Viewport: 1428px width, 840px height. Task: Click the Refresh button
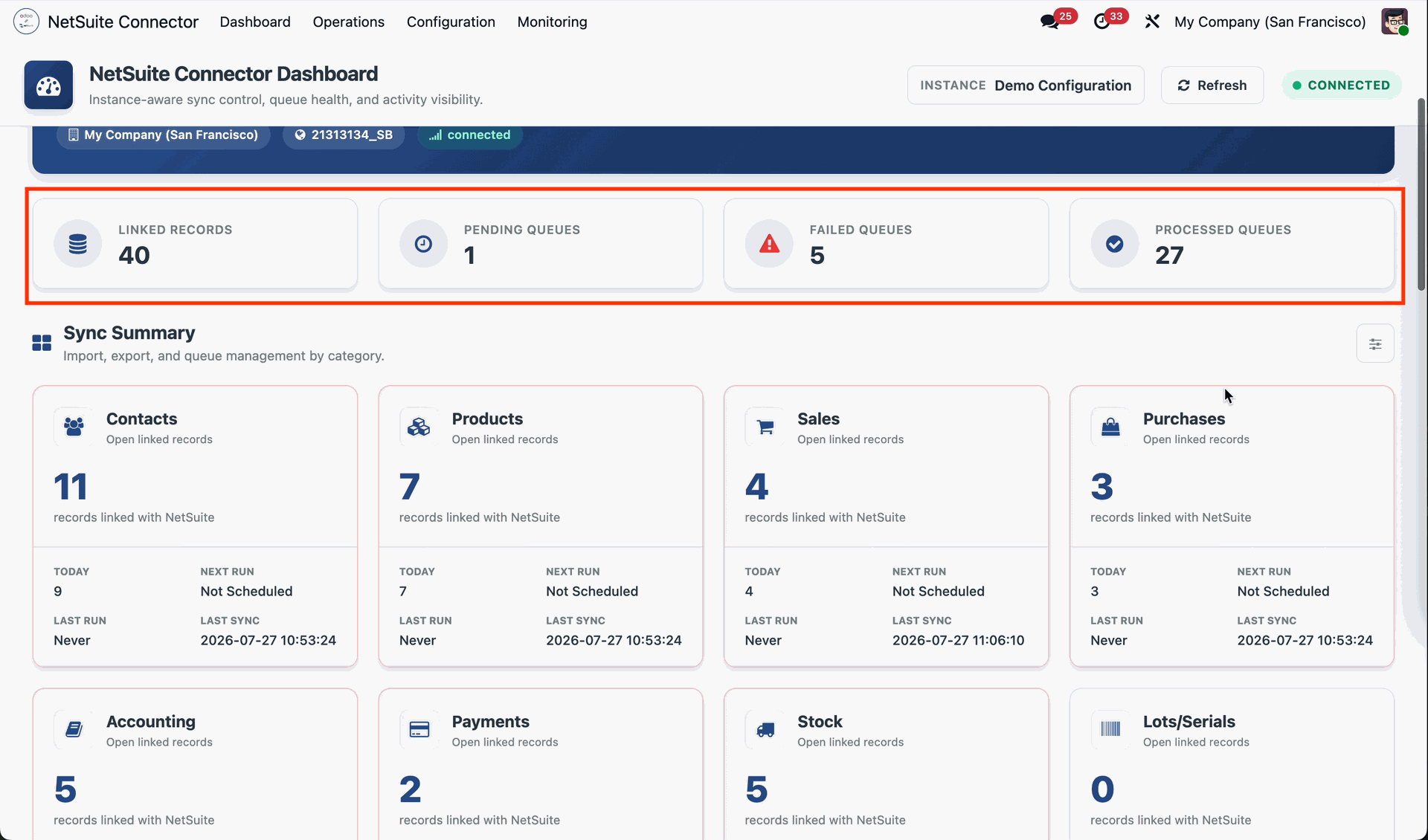(x=1212, y=85)
